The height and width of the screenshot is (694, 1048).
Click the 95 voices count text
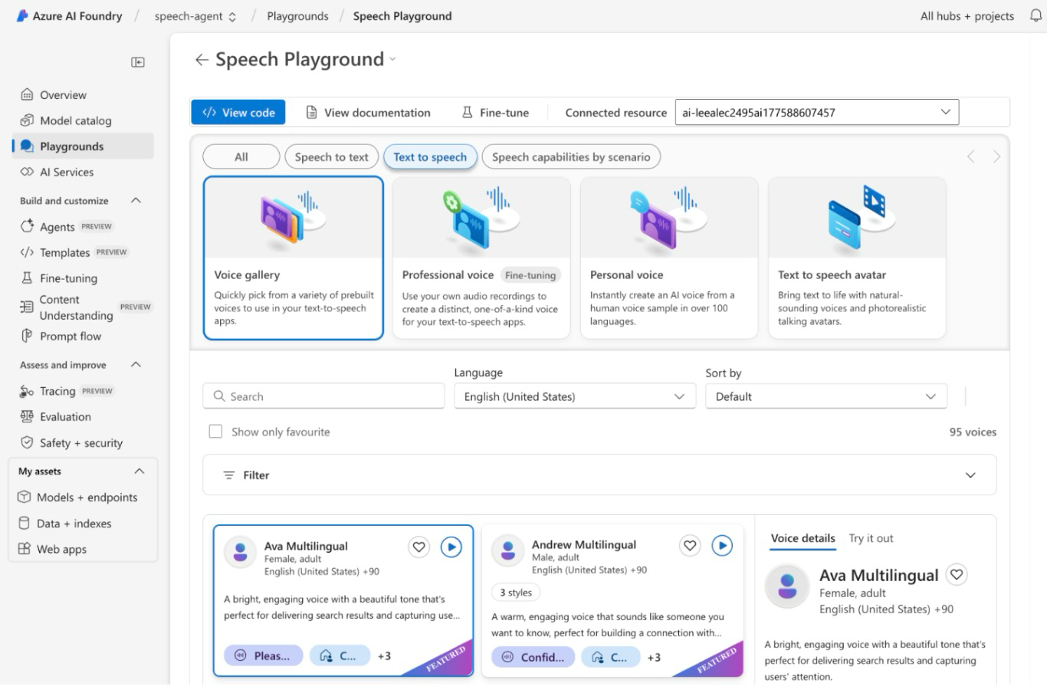pos(972,432)
